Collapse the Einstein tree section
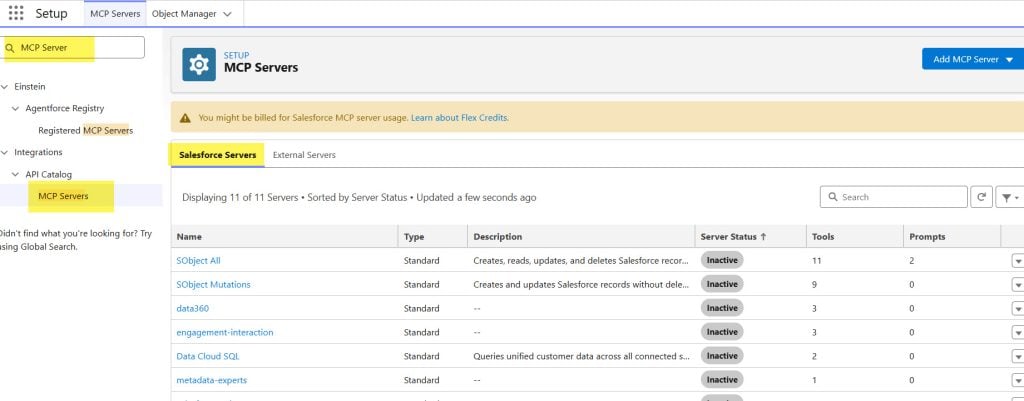 coord(5,86)
